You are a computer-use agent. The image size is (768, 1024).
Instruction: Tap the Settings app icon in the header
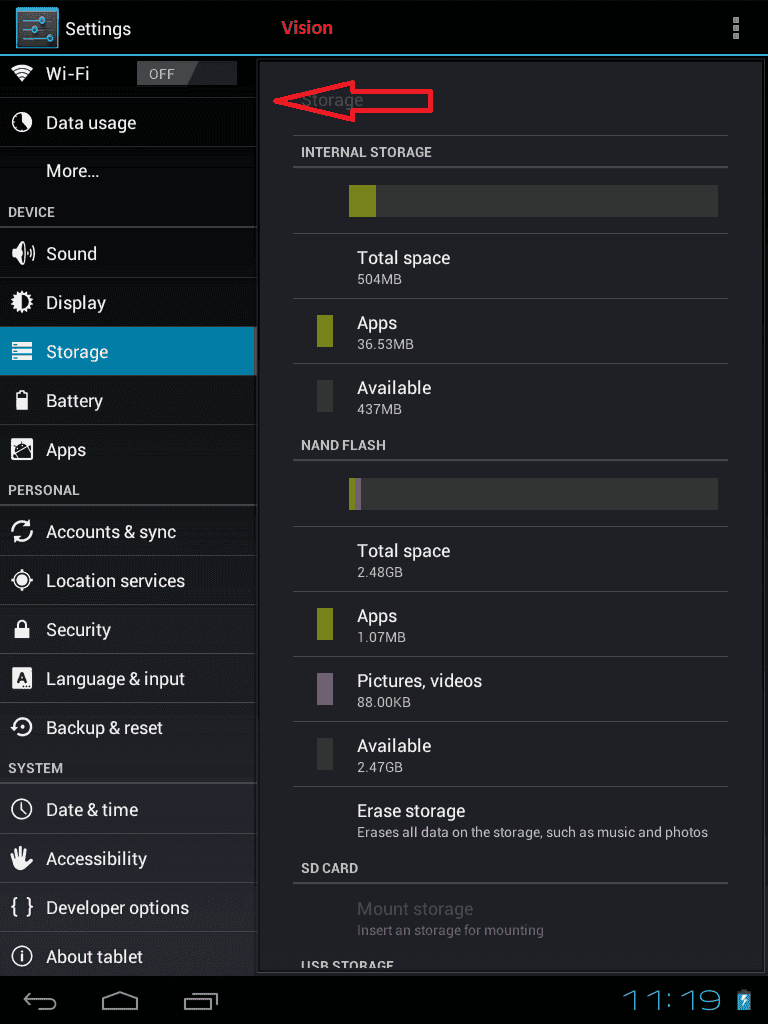click(x=37, y=28)
